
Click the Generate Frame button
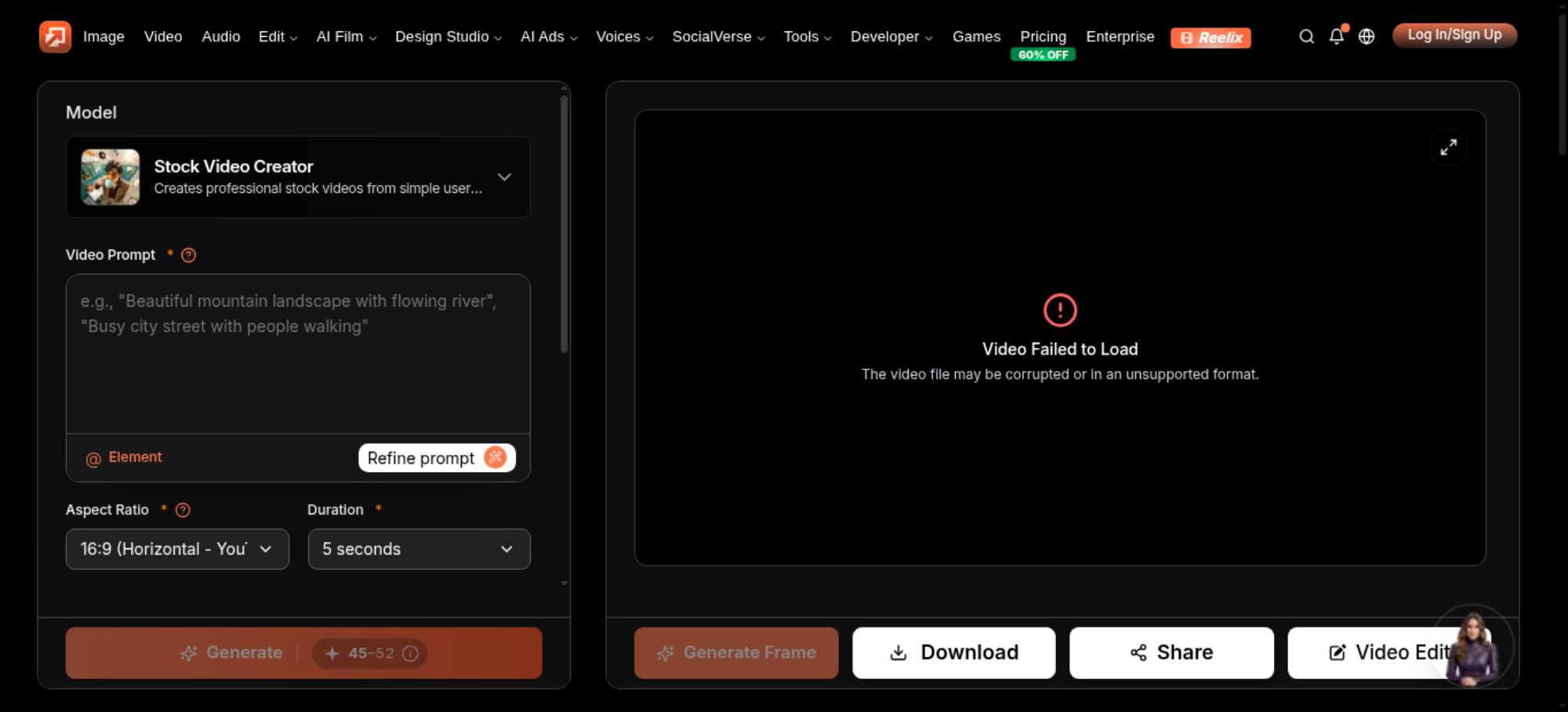pos(736,652)
